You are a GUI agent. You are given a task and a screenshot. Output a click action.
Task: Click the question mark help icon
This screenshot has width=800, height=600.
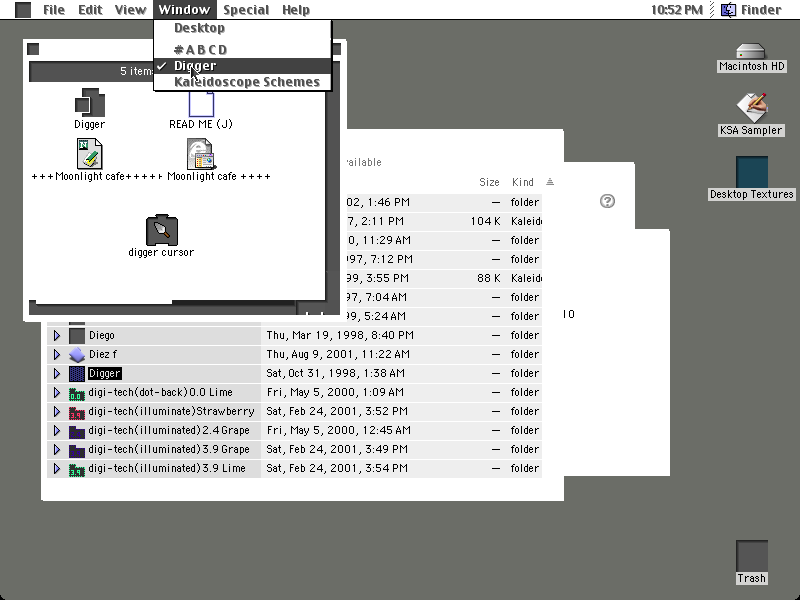pos(607,201)
